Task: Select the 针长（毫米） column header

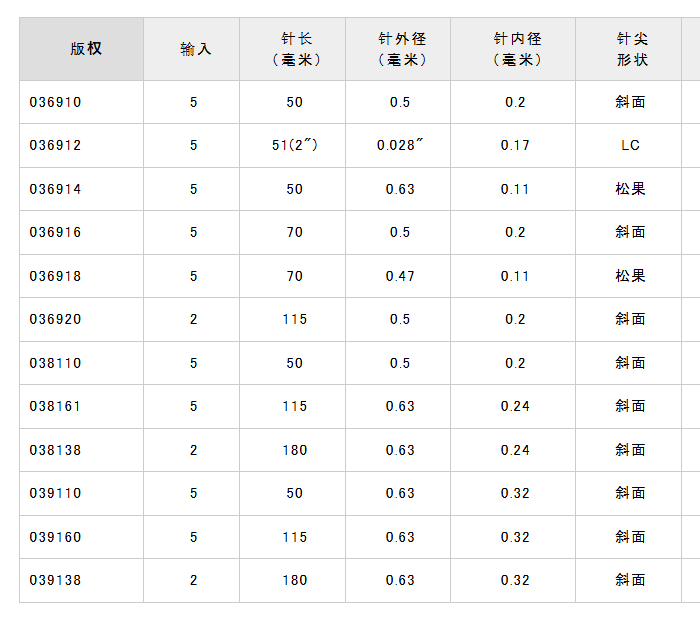Action: (295, 49)
